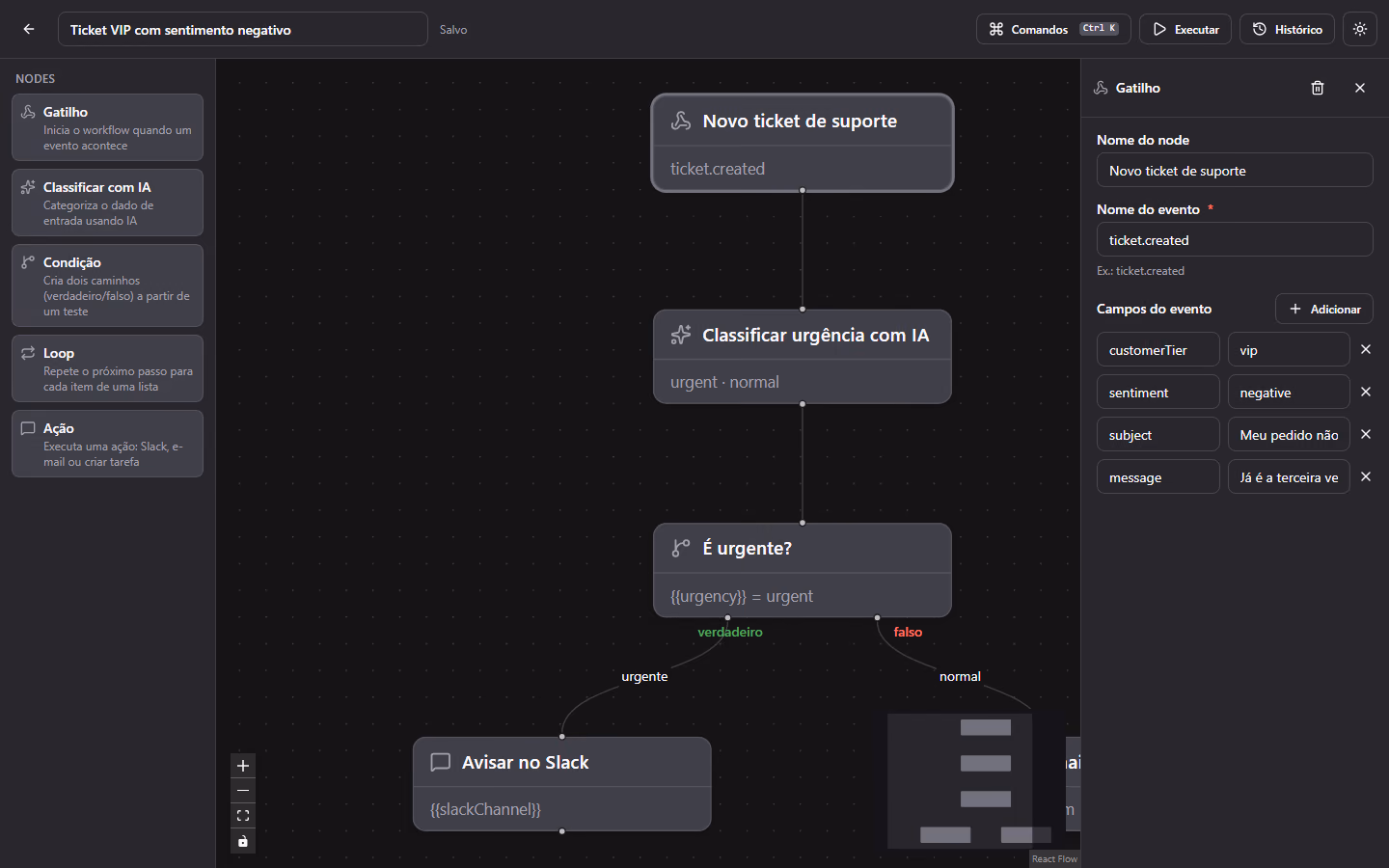Remove the sentiment event field
The height and width of the screenshot is (868, 1389).
(1366, 392)
